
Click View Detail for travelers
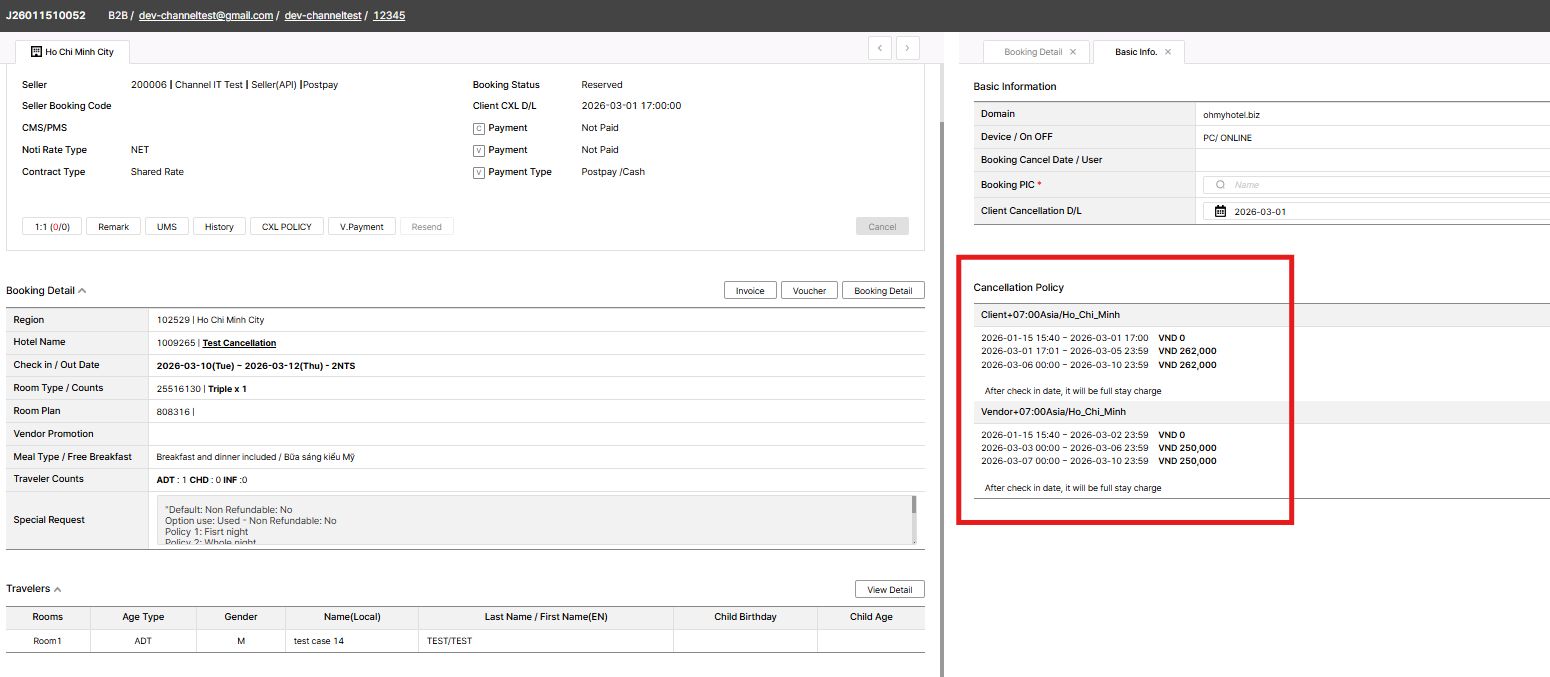pyautogui.click(x=889, y=589)
